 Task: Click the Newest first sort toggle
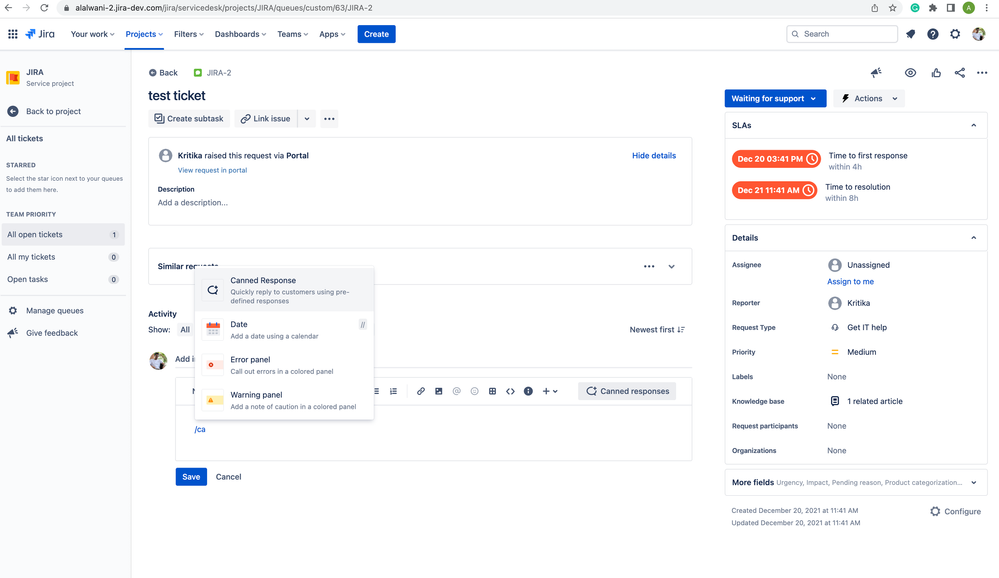[657, 329]
